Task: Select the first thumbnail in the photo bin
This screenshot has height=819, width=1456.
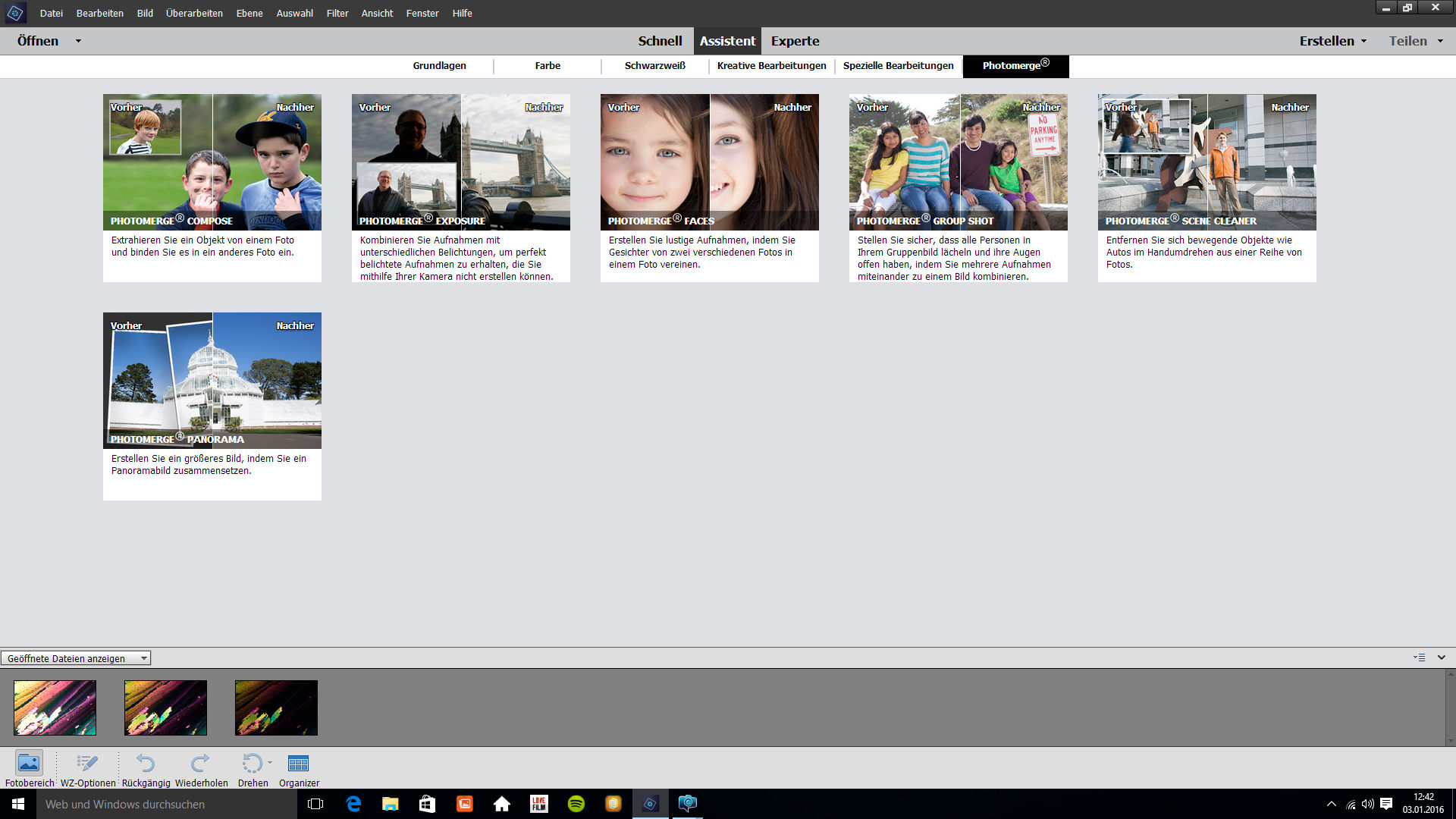Action: (55, 708)
